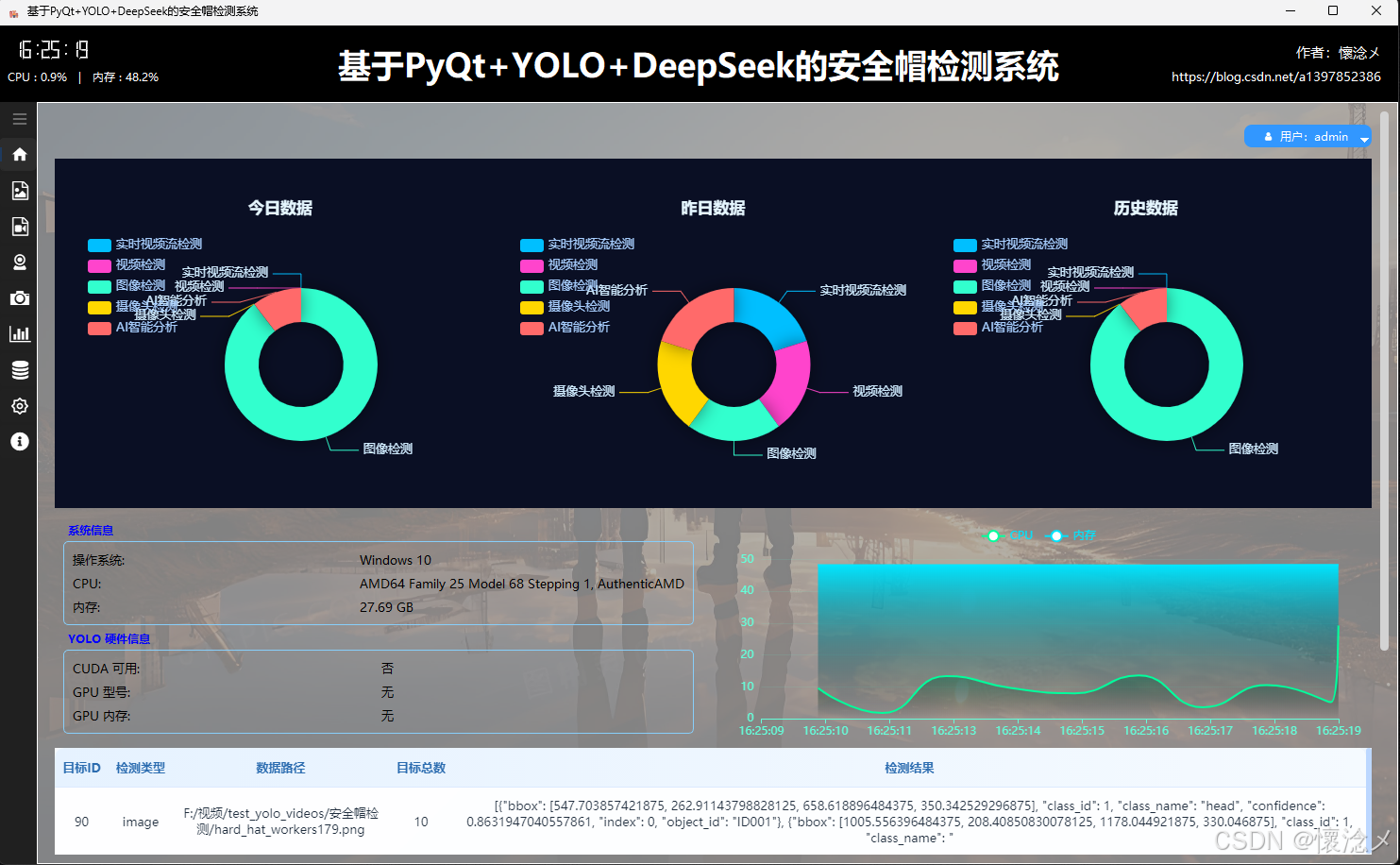
Task: Open the image detection page icon
Action: pyautogui.click(x=19, y=190)
